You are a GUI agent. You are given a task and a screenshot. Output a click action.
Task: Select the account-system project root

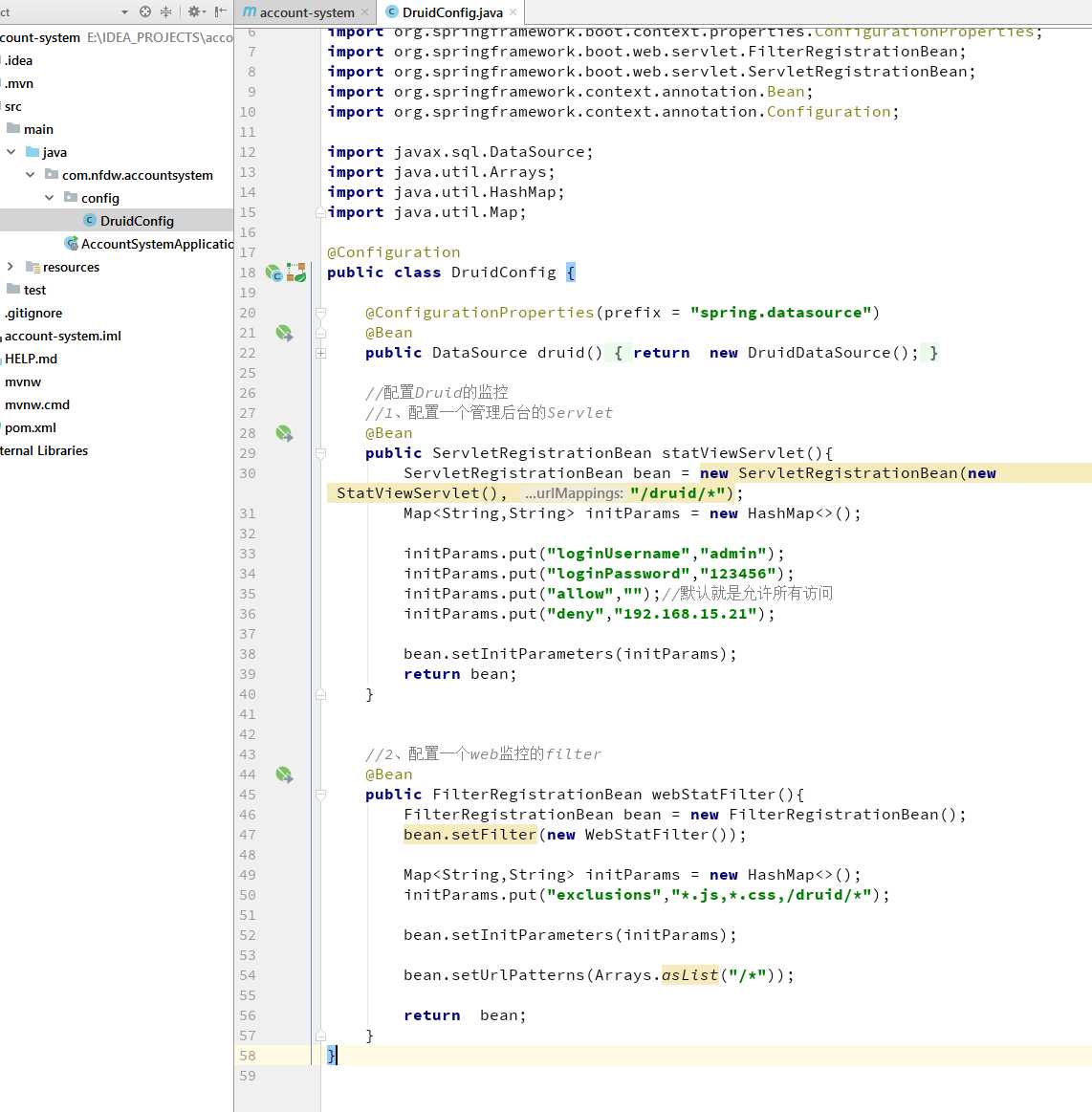(x=40, y=37)
